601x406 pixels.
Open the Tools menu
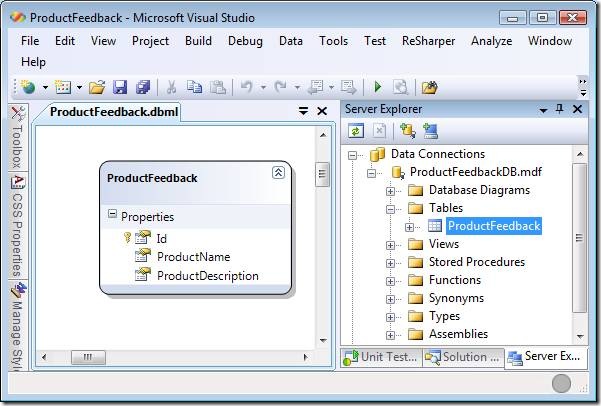(x=333, y=41)
